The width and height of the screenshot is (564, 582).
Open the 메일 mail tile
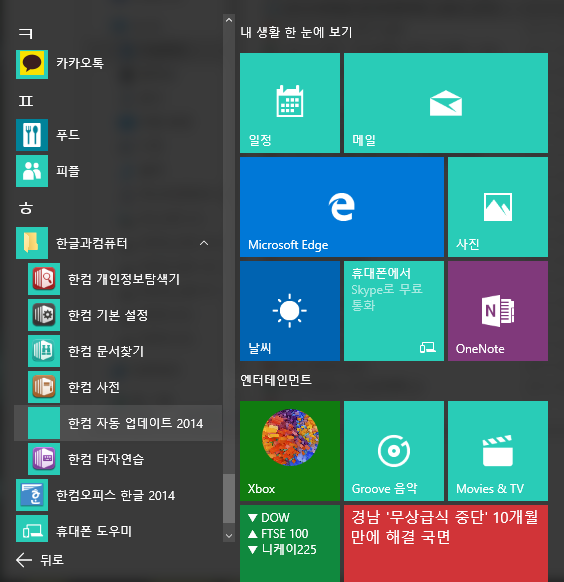coord(446,103)
